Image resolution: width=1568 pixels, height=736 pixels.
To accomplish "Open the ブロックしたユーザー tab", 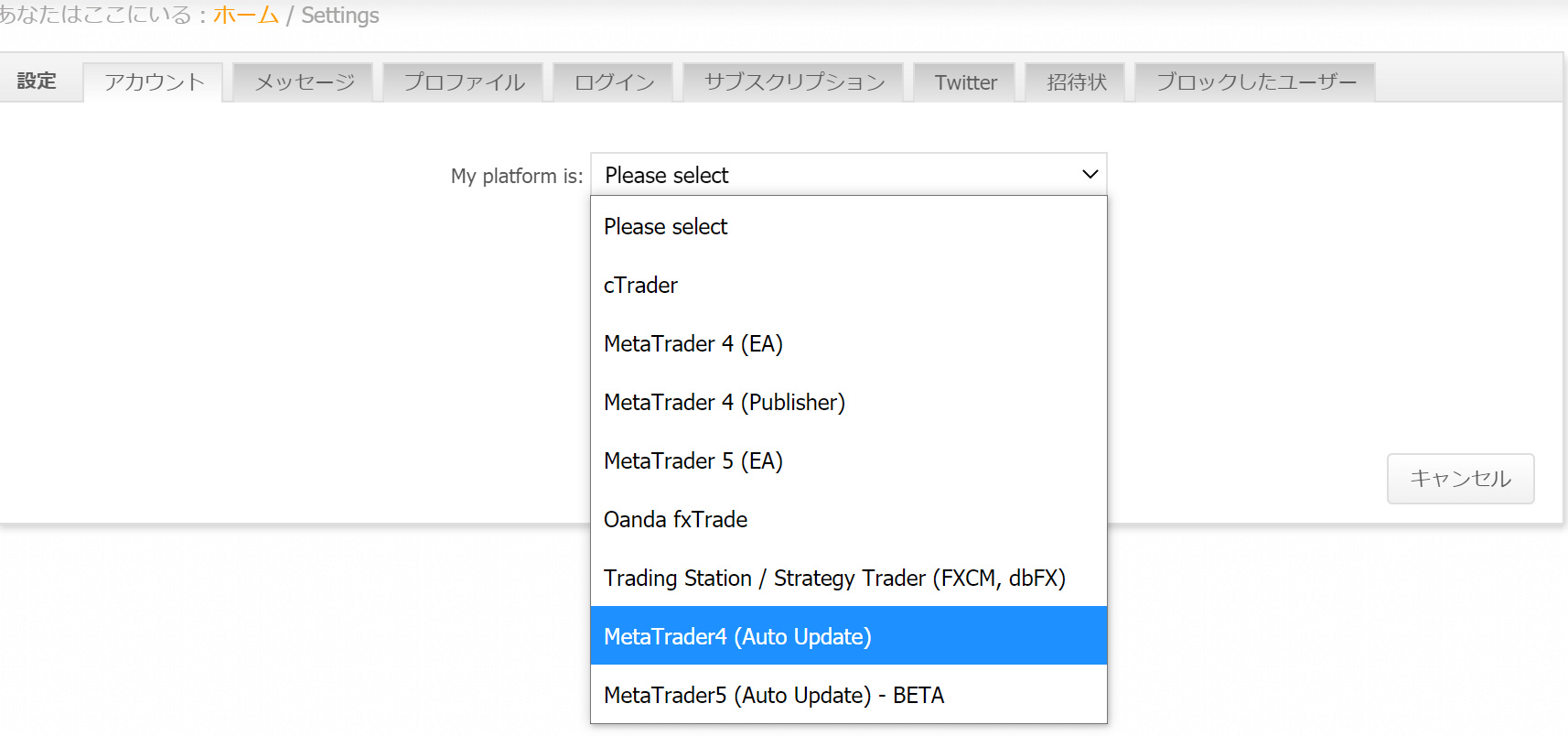I will pyautogui.click(x=1255, y=82).
